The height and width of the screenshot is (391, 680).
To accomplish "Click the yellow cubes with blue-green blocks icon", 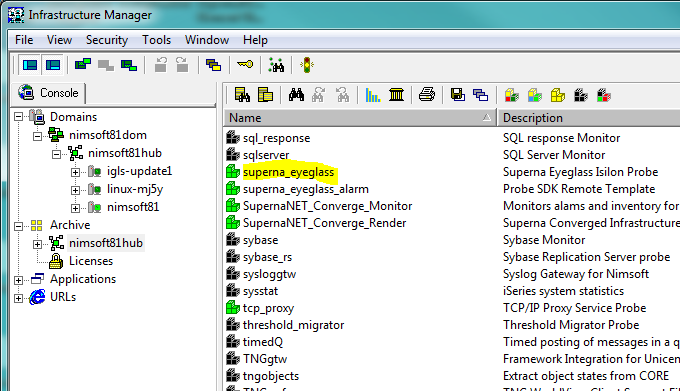I will pos(535,95).
